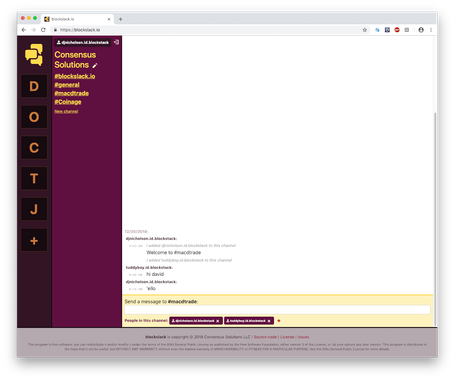Bookmark page with the star icon
The image size is (455, 380).
[365, 30]
